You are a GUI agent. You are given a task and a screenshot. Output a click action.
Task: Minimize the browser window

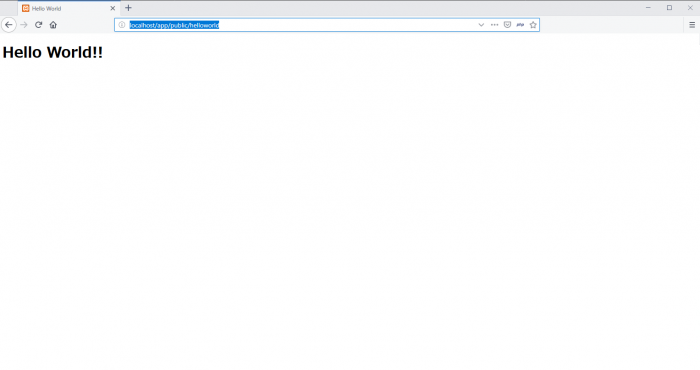tap(648, 8)
